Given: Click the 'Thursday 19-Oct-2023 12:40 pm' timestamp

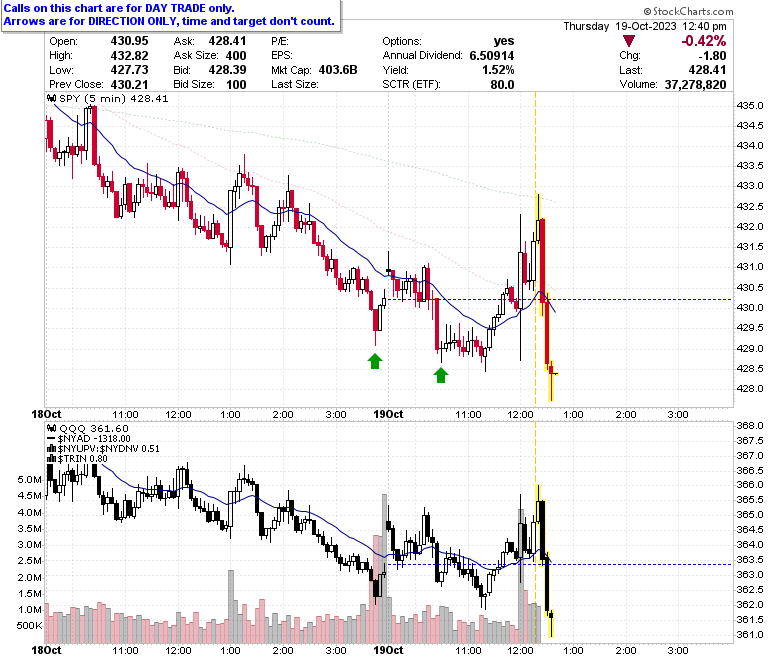Looking at the screenshot, I should (x=645, y=26).
